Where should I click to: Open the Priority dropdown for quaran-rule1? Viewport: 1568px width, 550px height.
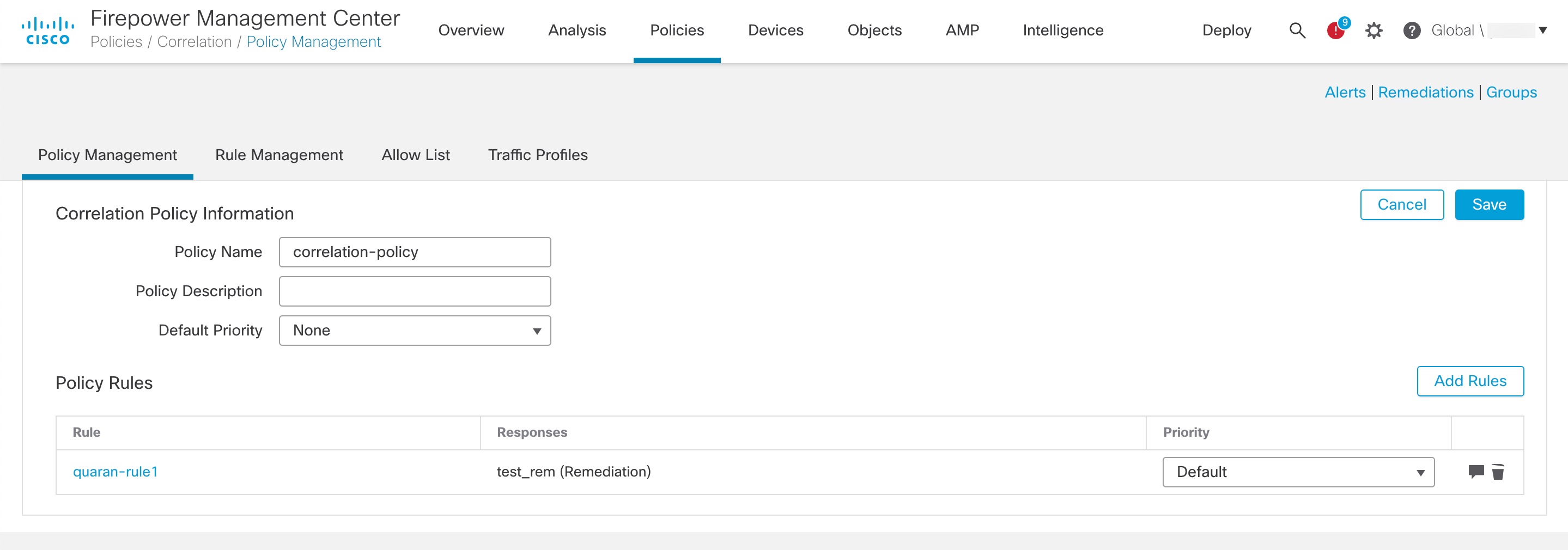coord(1298,472)
